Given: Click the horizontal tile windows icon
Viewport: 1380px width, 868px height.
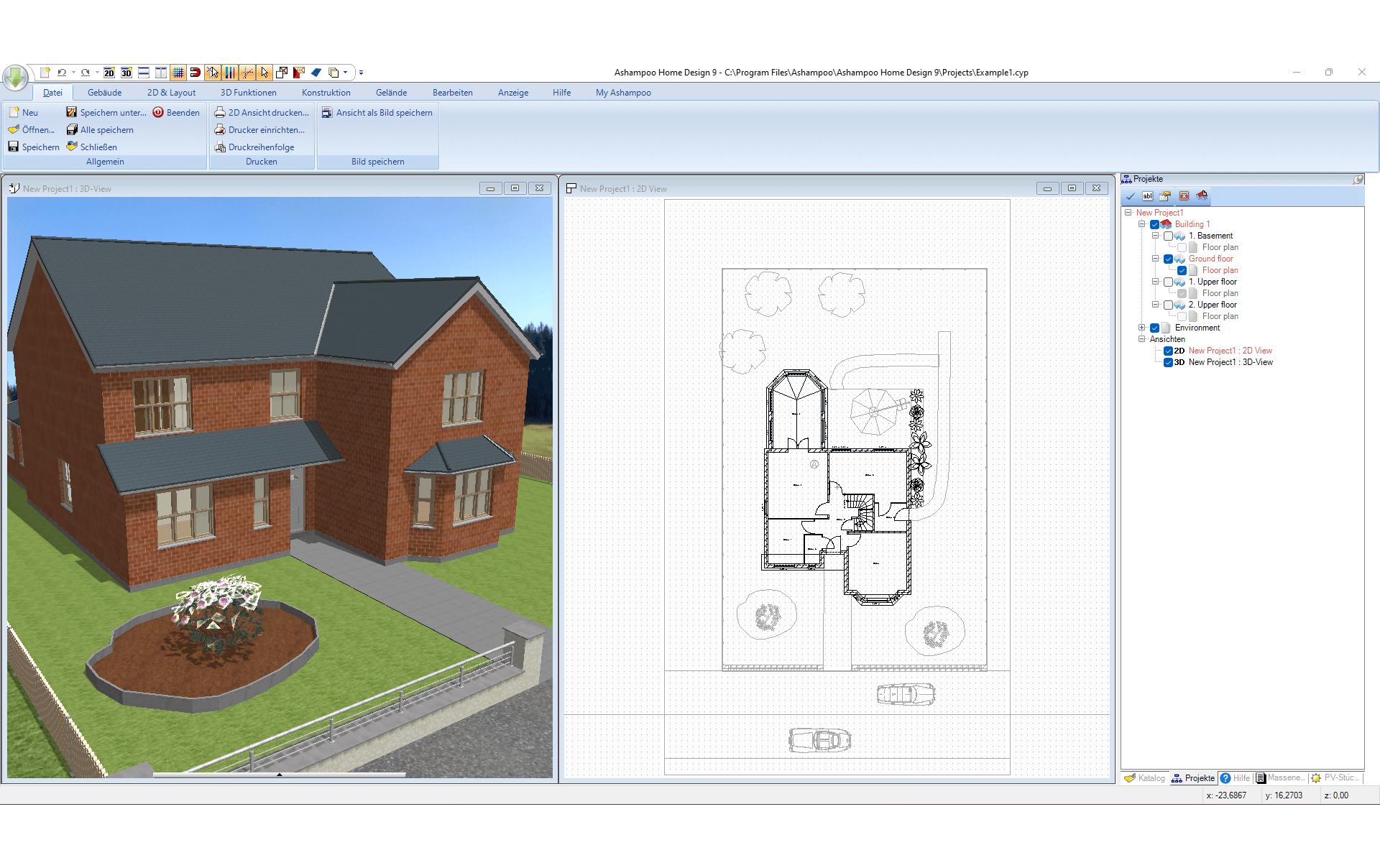Looking at the screenshot, I should click(144, 73).
